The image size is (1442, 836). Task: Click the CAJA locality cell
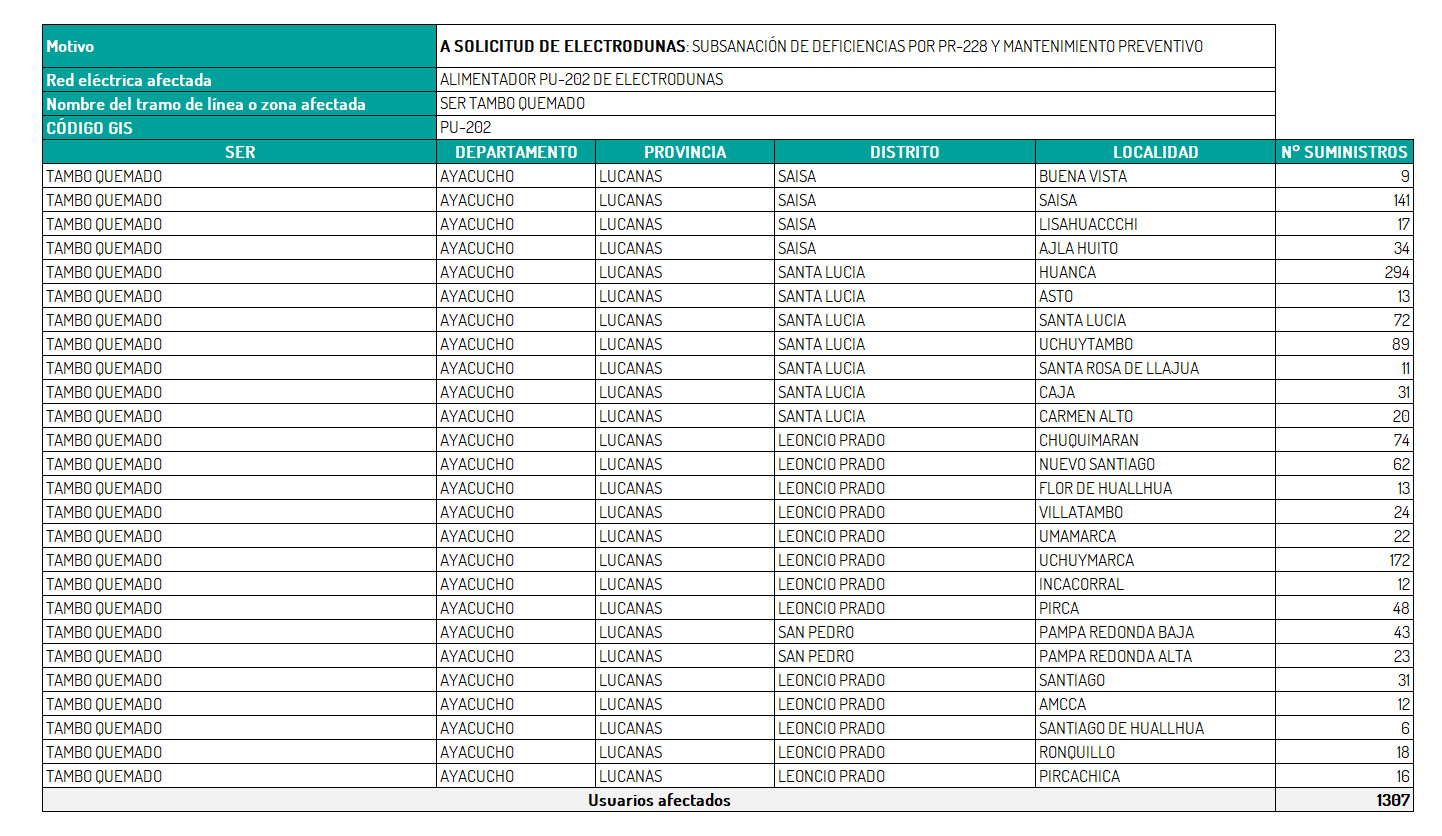click(x=1156, y=392)
